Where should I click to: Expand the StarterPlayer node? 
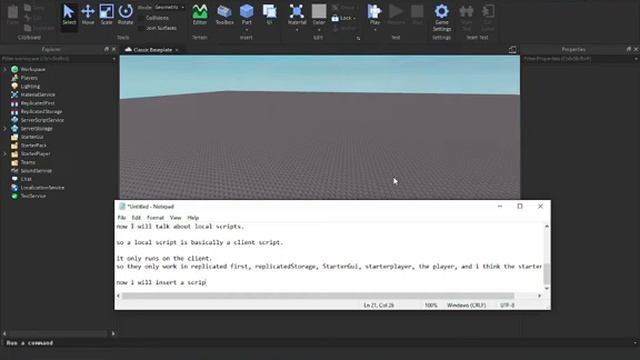pyautogui.click(x=5, y=154)
